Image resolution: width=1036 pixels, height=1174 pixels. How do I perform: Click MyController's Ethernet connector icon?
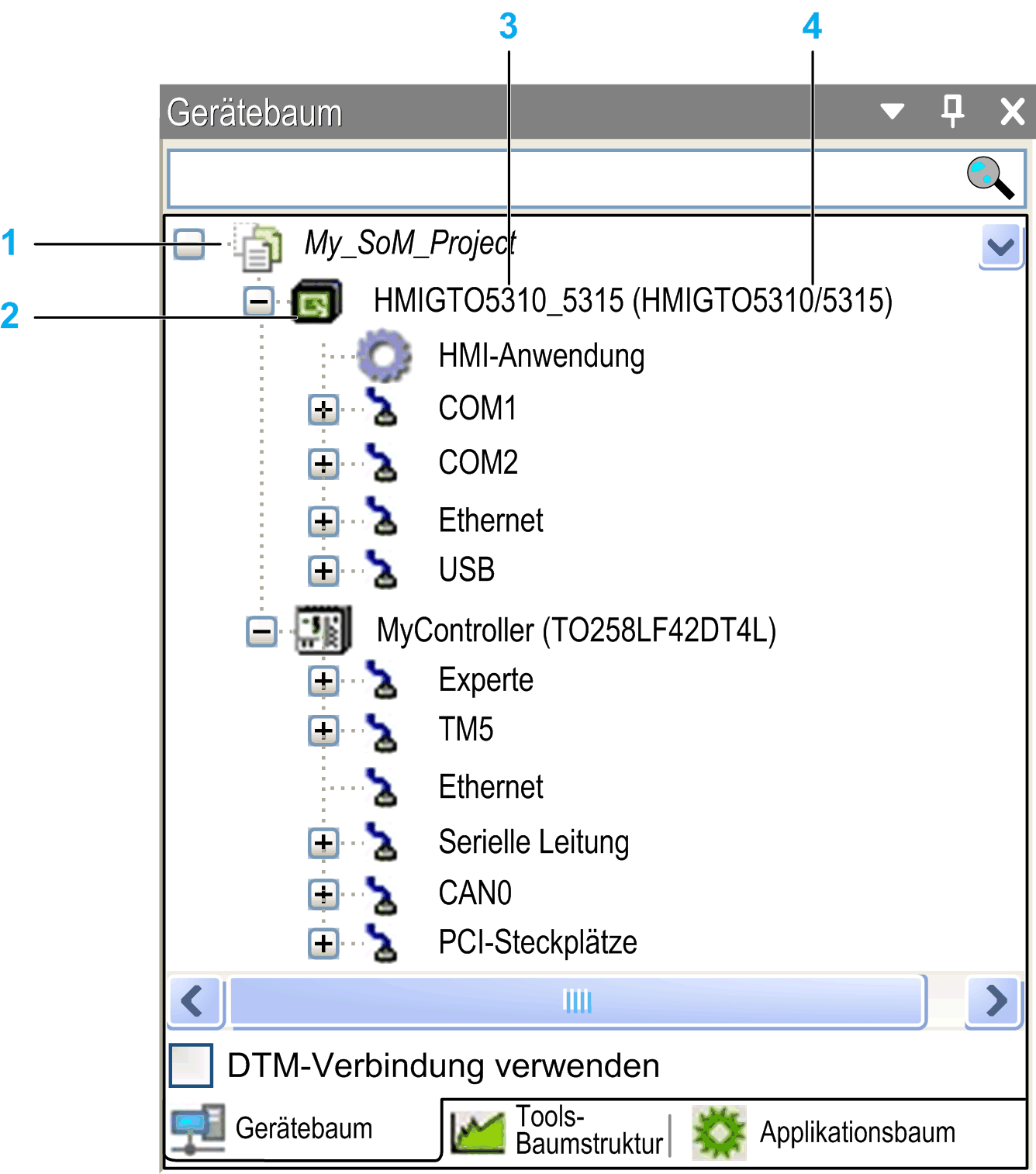pos(382,787)
